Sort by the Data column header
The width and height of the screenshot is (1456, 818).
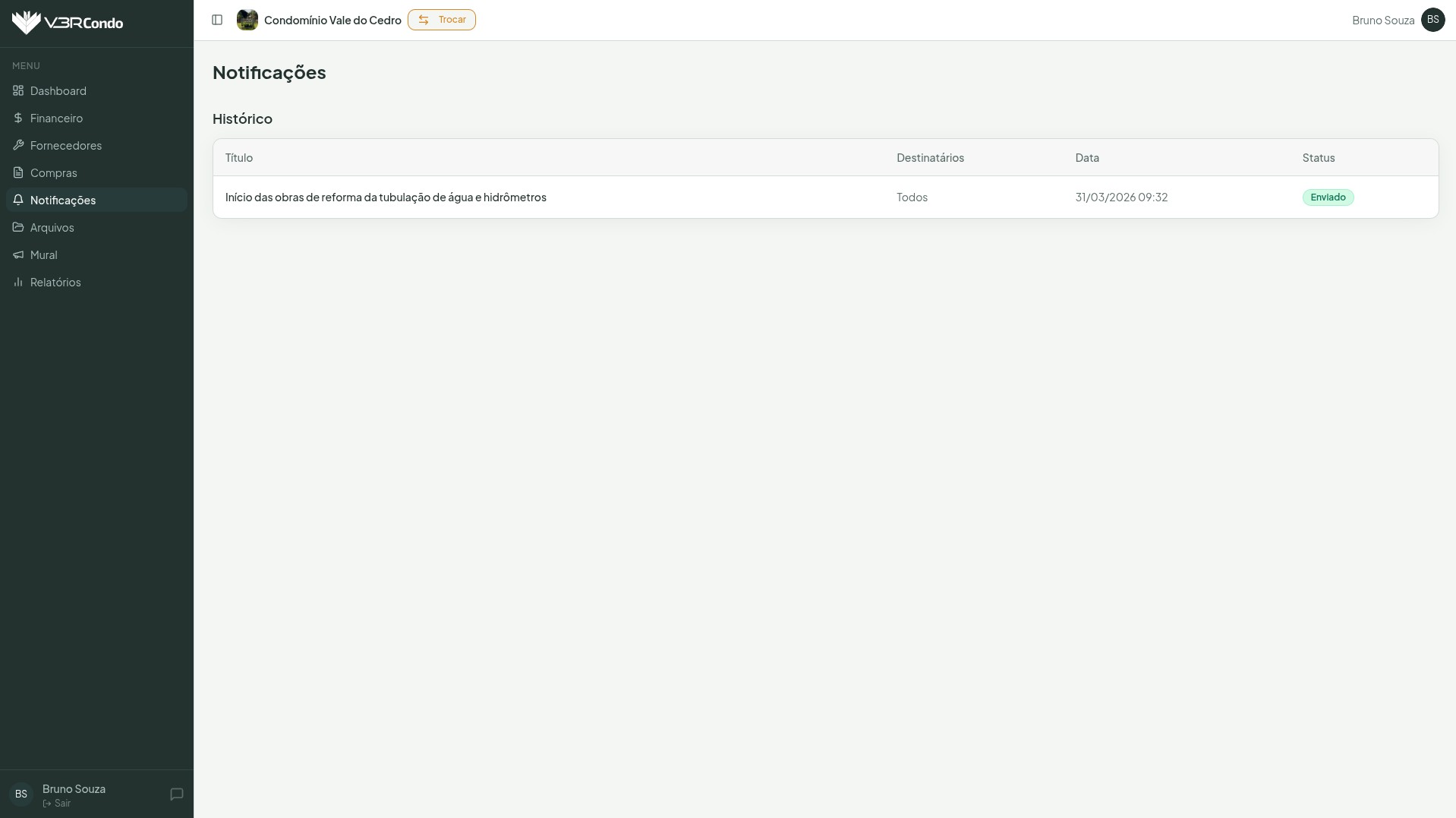point(1087,158)
